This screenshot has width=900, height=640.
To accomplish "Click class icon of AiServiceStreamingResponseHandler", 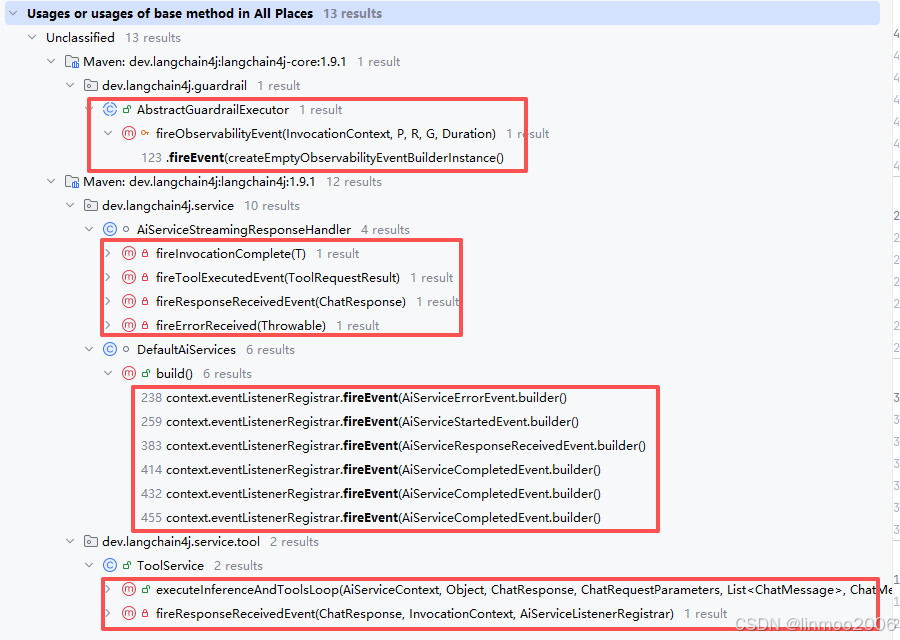I will click(x=110, y=230).
